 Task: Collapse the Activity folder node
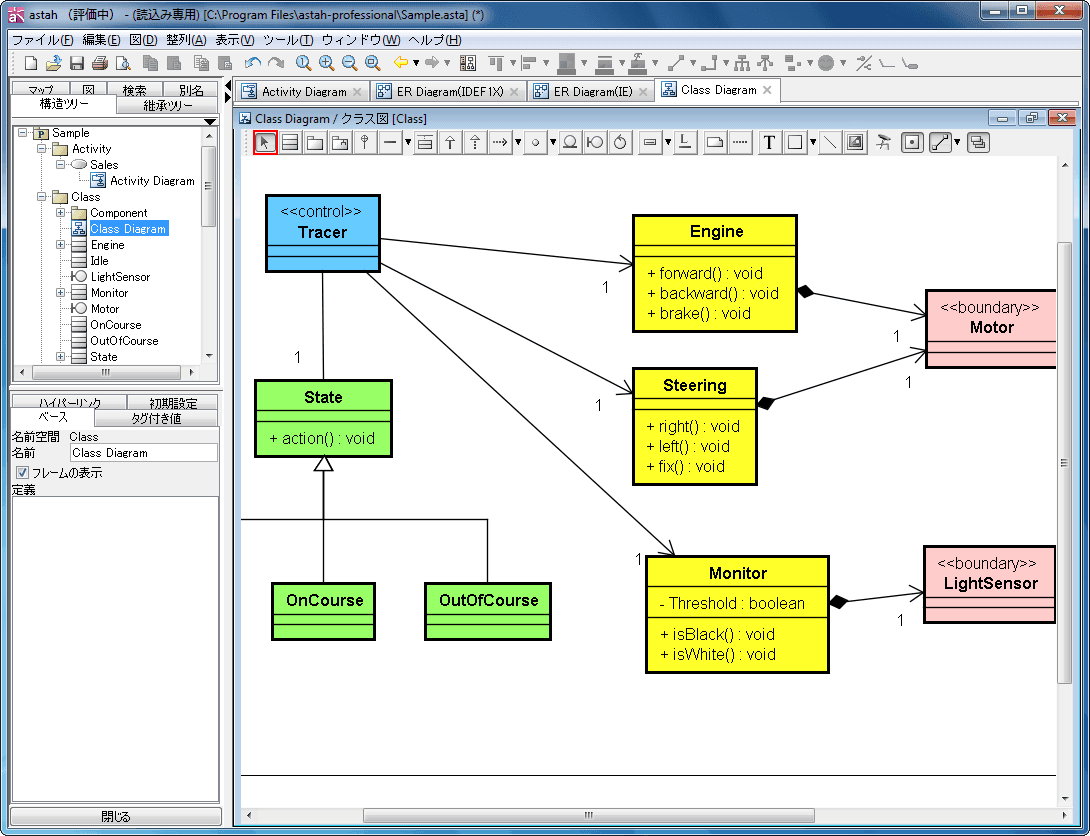coord(42,149)
